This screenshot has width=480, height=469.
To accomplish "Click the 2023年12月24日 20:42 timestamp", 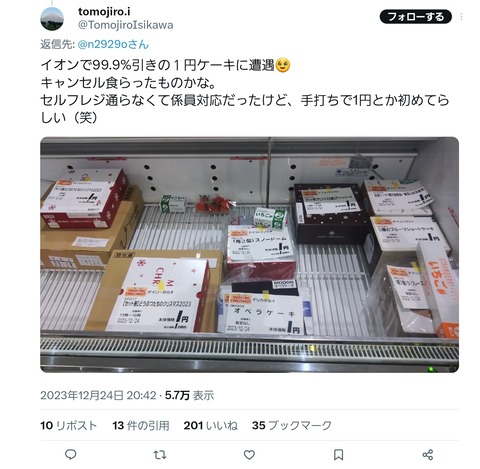I will [98, 396].
